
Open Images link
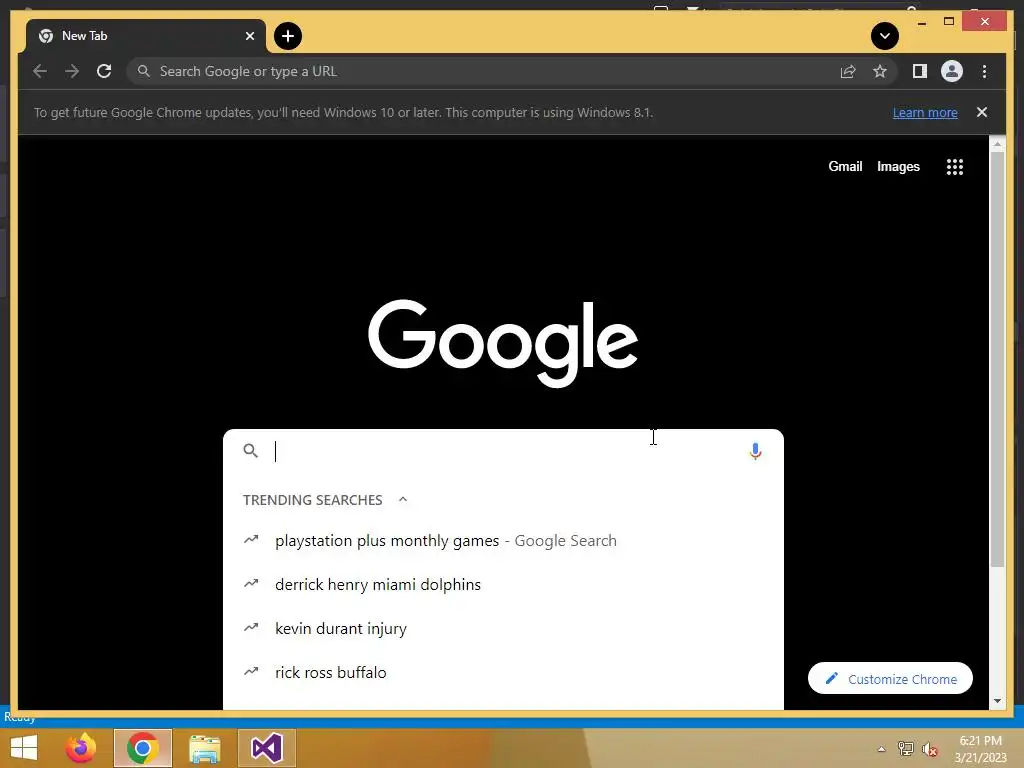[x=898, y=167]
